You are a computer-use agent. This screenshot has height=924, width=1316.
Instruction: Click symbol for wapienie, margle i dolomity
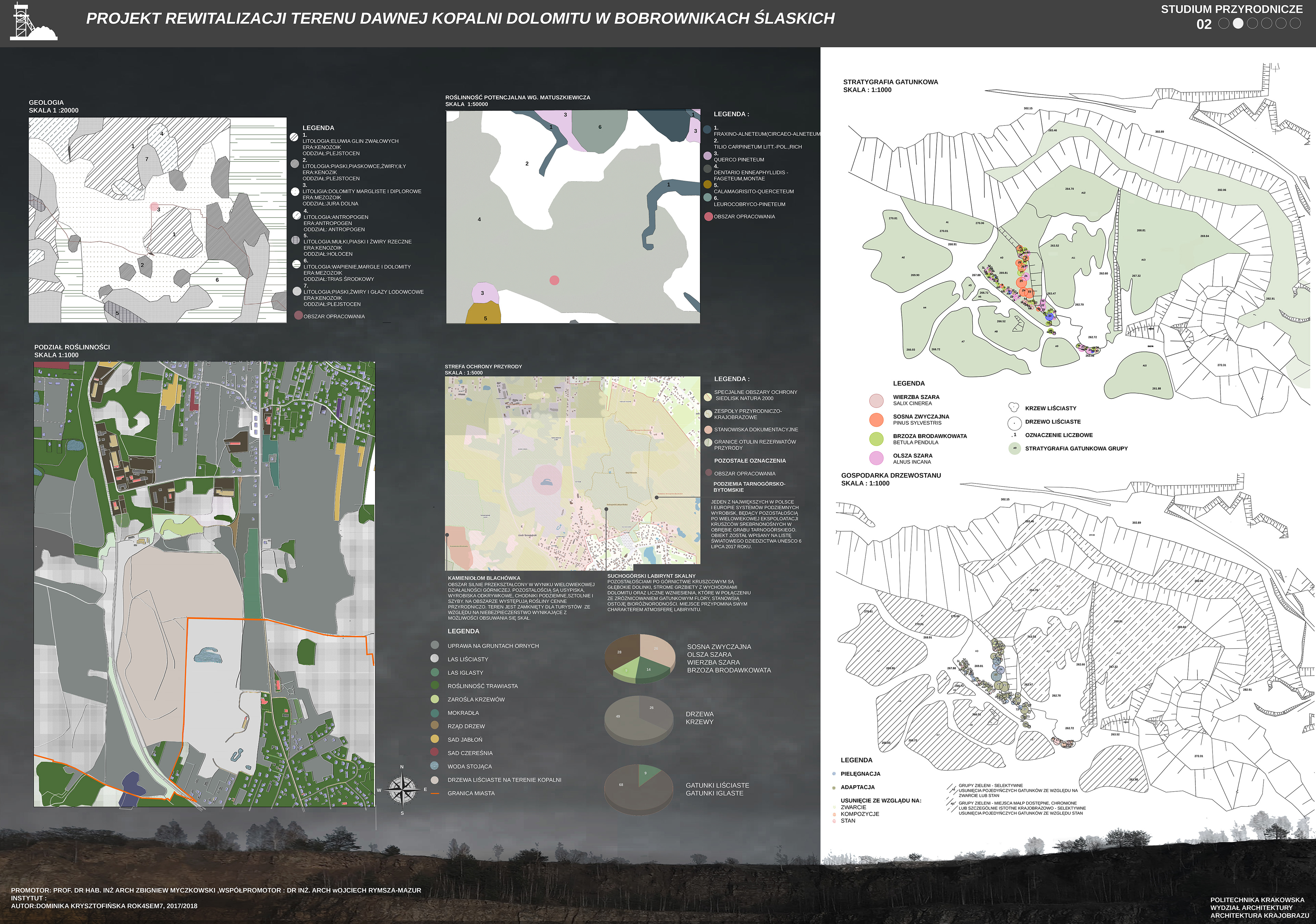[x=296, y=264]
